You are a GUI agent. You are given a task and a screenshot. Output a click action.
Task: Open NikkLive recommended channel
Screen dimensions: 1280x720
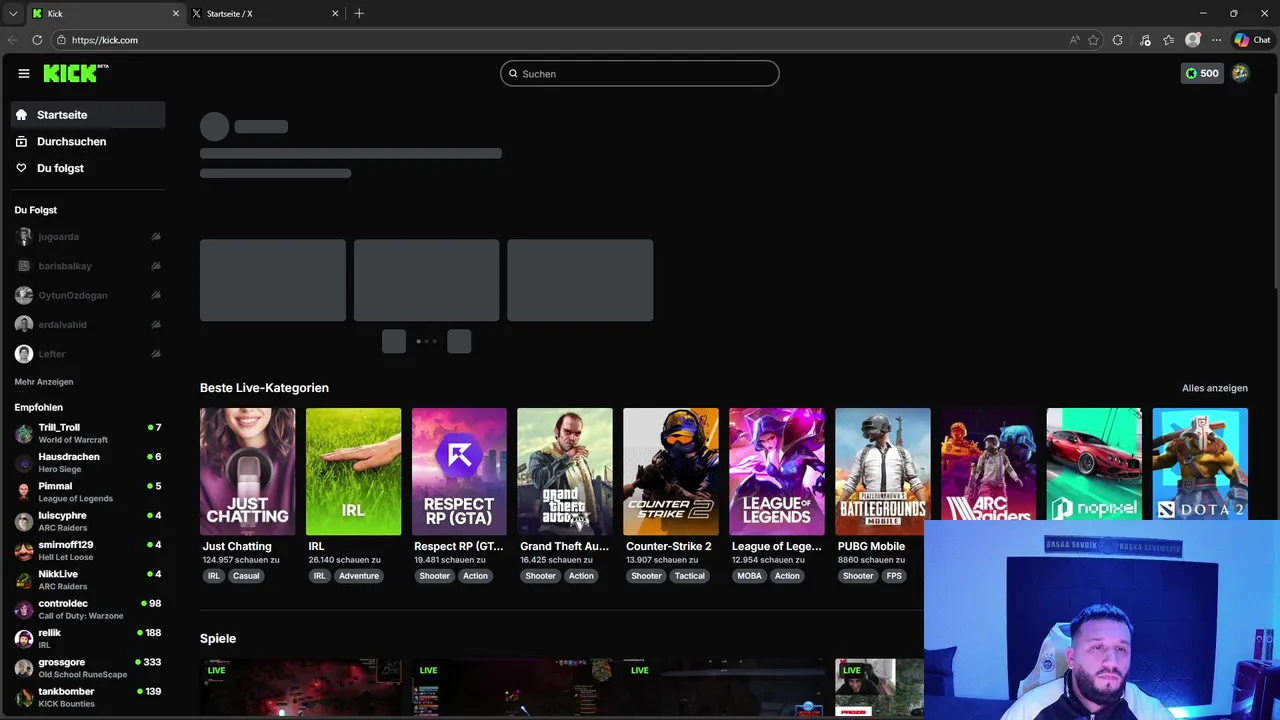click(x=88, y=580)
